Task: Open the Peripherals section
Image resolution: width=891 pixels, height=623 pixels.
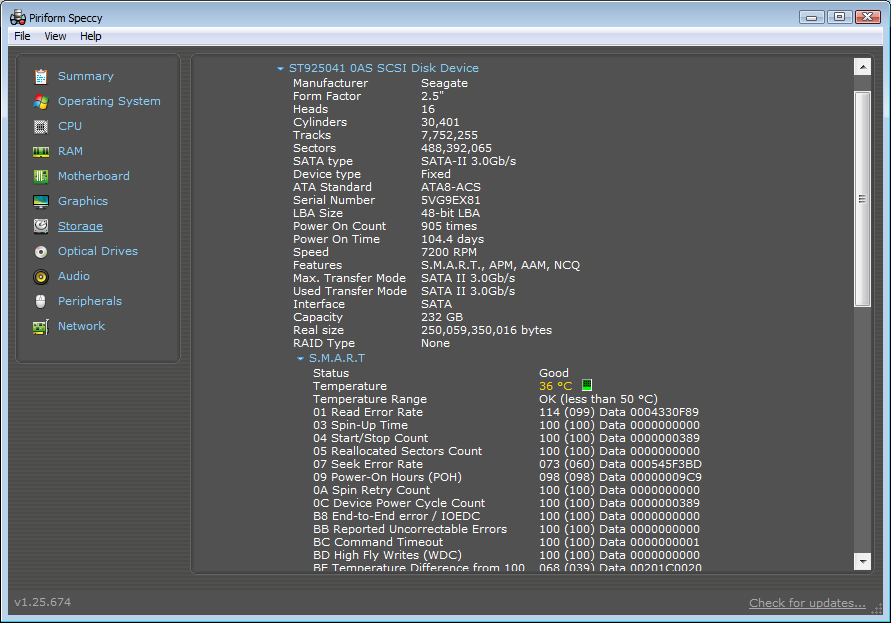Action: pyautogui.click(x=90, y=301)
